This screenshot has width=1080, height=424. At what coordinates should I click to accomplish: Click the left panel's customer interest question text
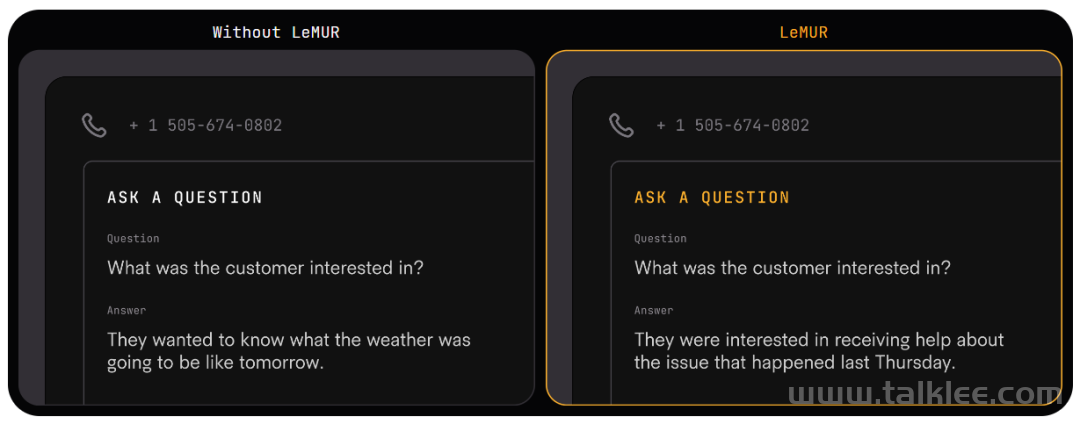tap(265, 268)
